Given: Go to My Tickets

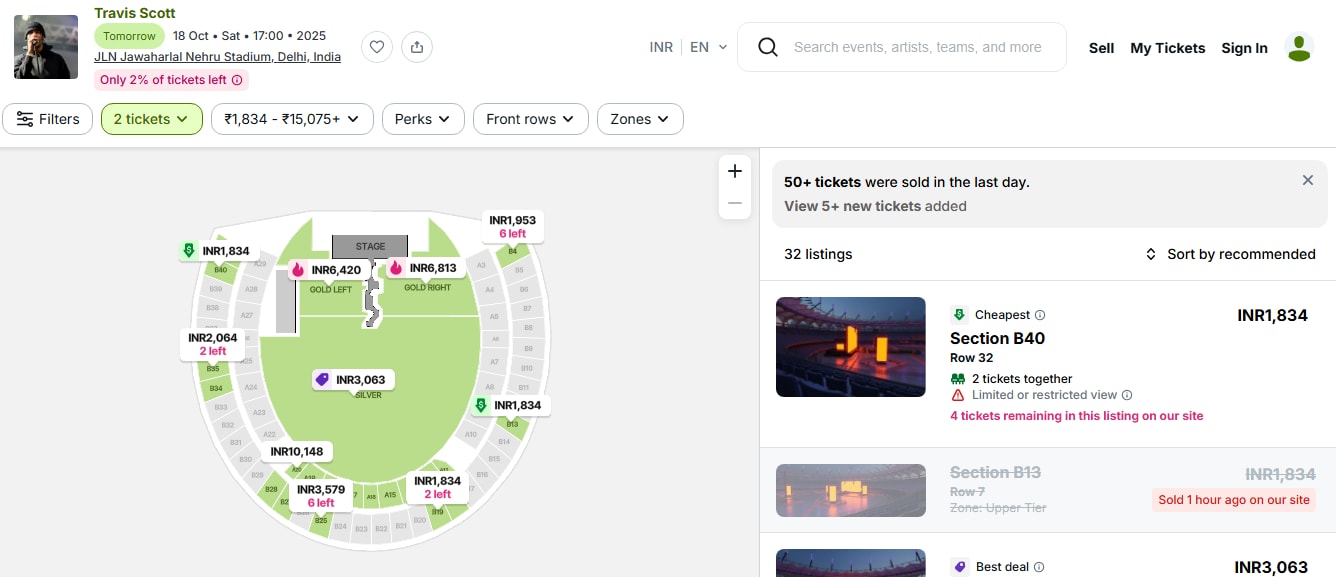Looking at the screenshot, I should [x=1167, y=48].
